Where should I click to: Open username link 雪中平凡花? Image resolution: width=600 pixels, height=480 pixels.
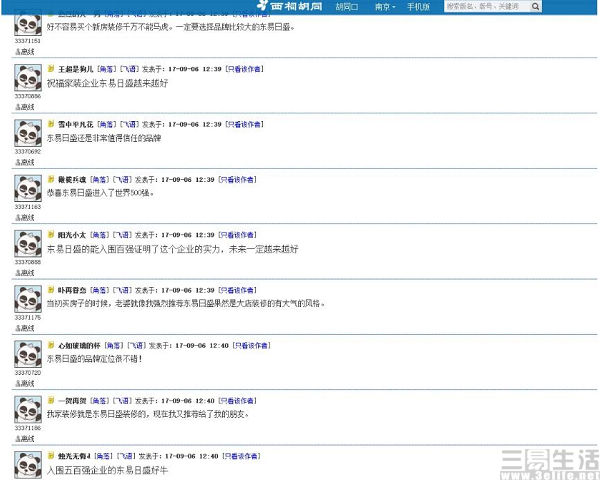pos(75,124)
